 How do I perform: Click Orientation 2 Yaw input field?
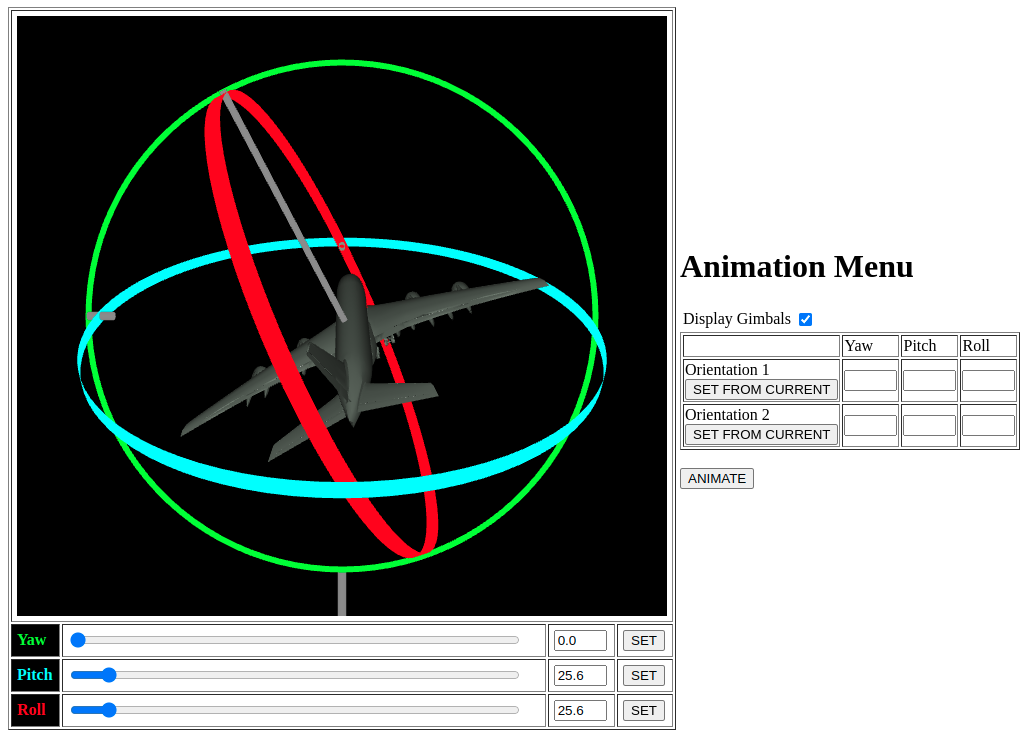[870, 425]
